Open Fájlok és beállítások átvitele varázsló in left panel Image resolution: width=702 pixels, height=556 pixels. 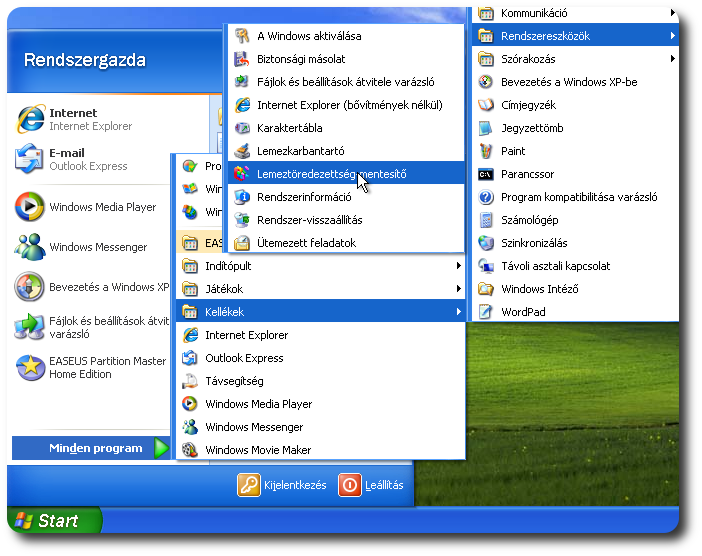(x=91, y=327)
